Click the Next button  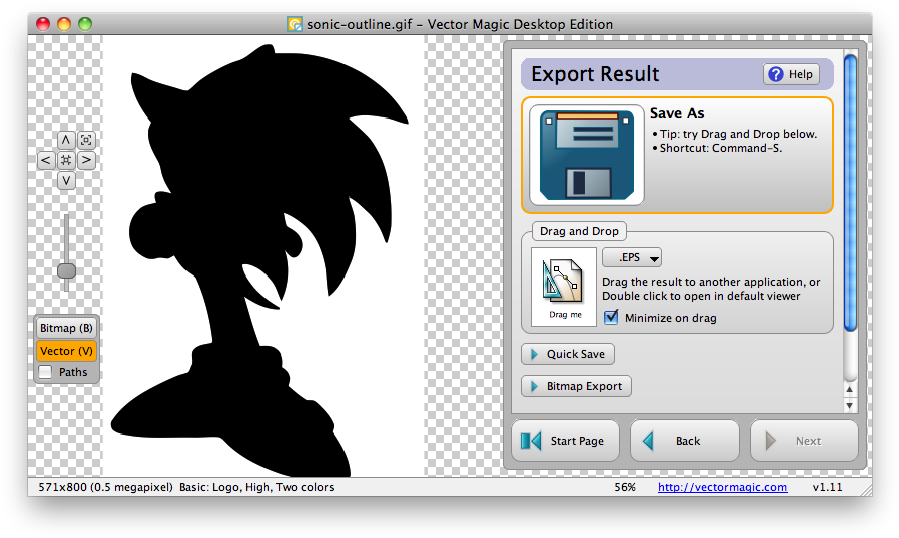(804, 440)
